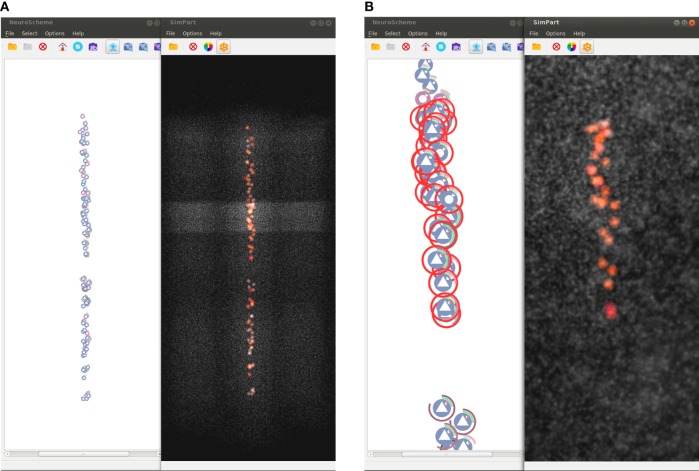The image size is (699, 471).
Task: Click purple camera icon in panel B NeuroScheme toolbar
Action: point(456,47)
